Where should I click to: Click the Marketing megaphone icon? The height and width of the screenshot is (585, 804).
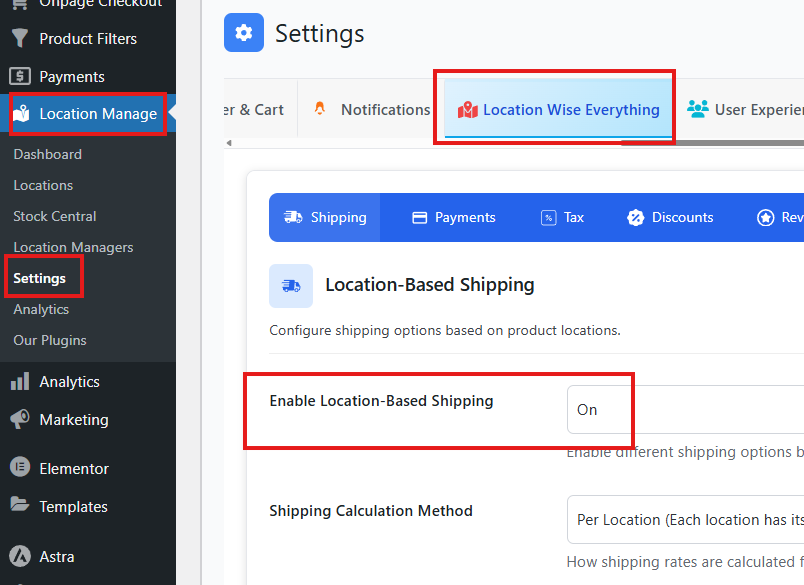pos(19,420)
